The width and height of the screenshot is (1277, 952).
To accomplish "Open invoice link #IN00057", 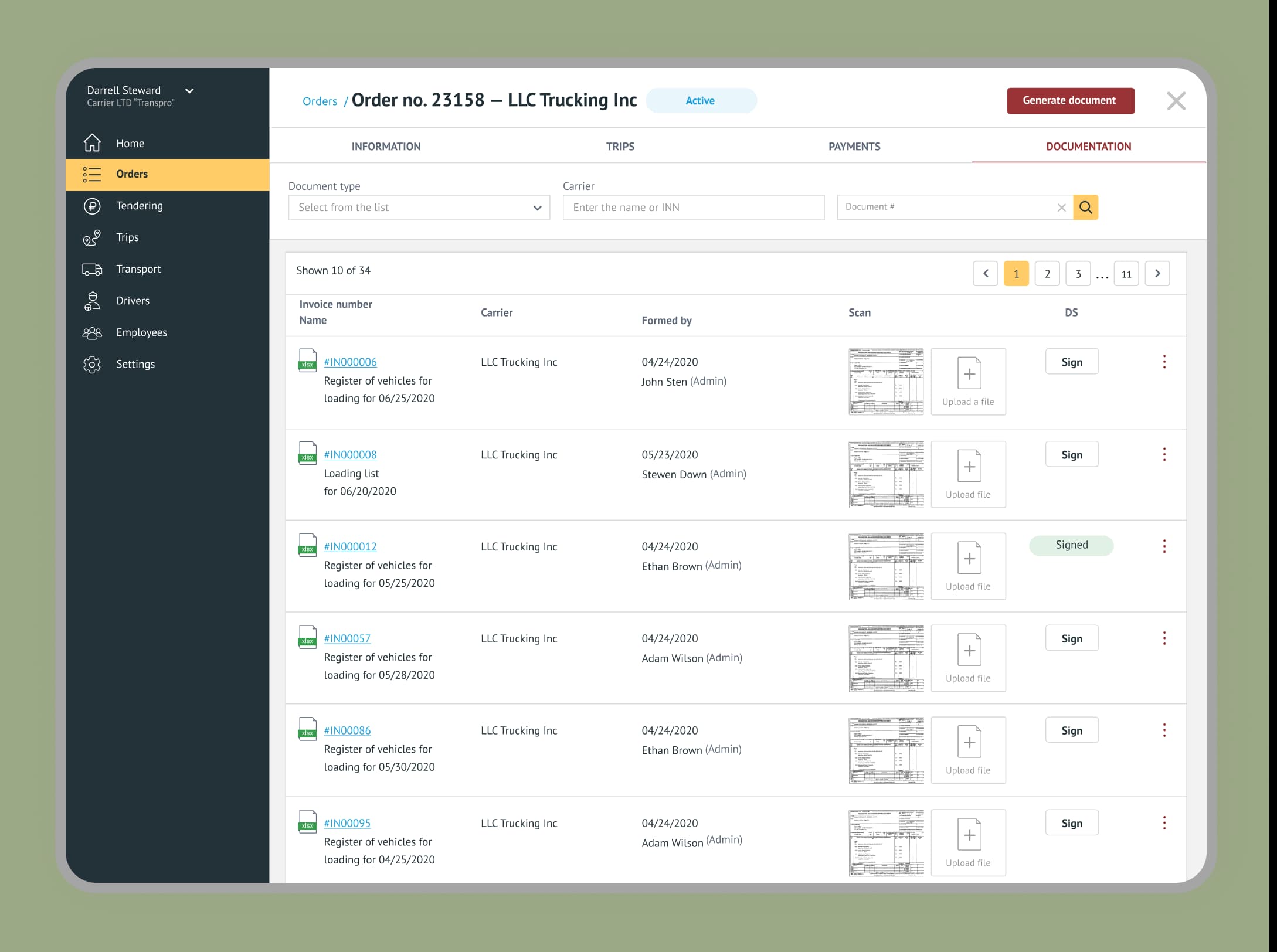I will pyautogui.click(x=347, y=639).
